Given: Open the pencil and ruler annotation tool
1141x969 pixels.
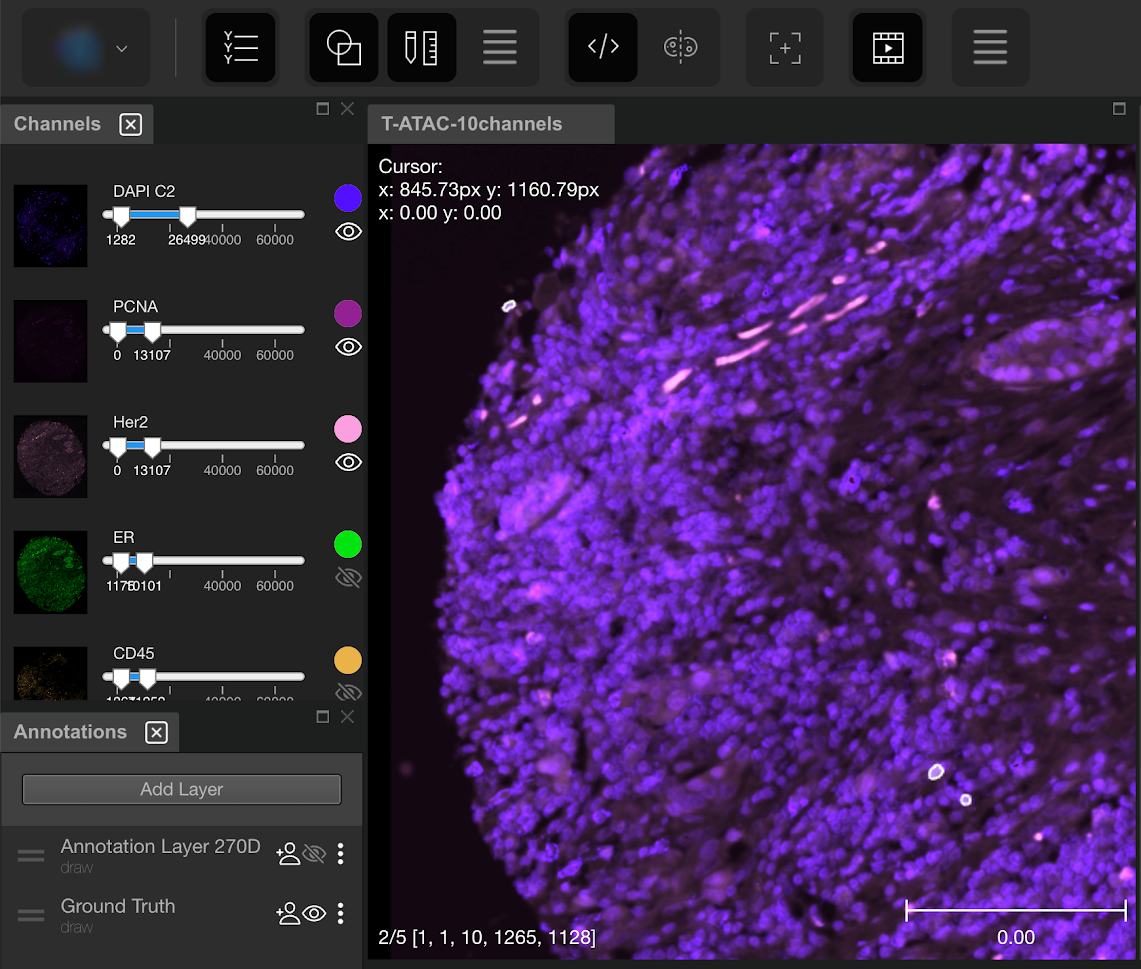Looking at the screenshot, I should coord(421,47).
